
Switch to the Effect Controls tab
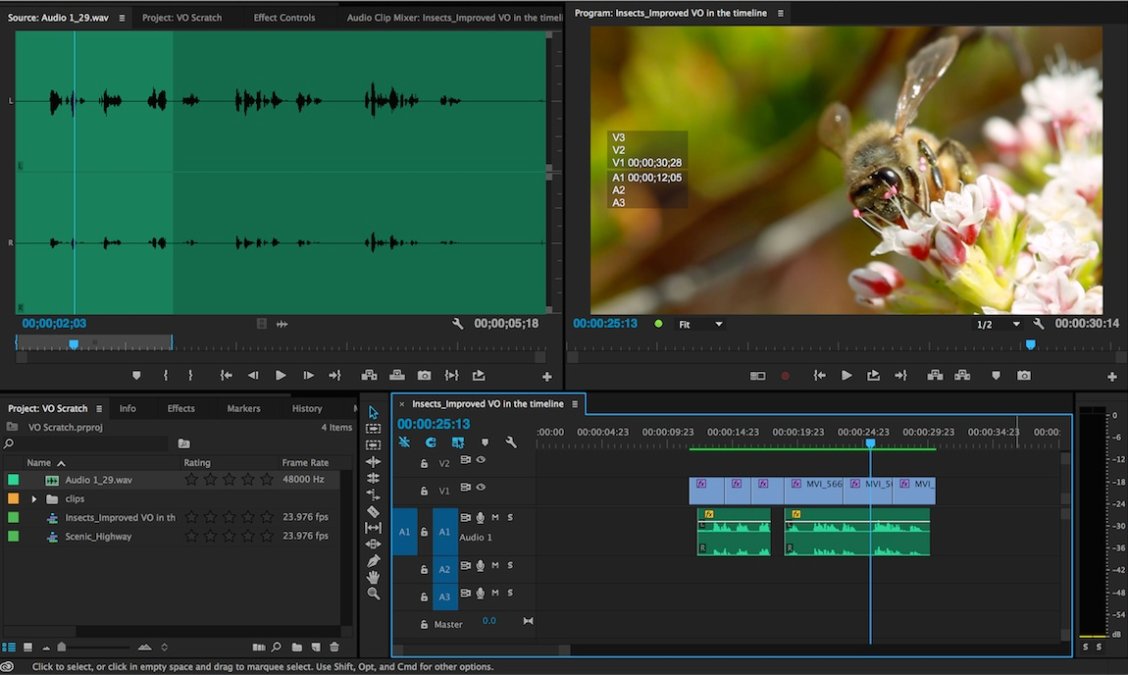click(x=284, y=17)
